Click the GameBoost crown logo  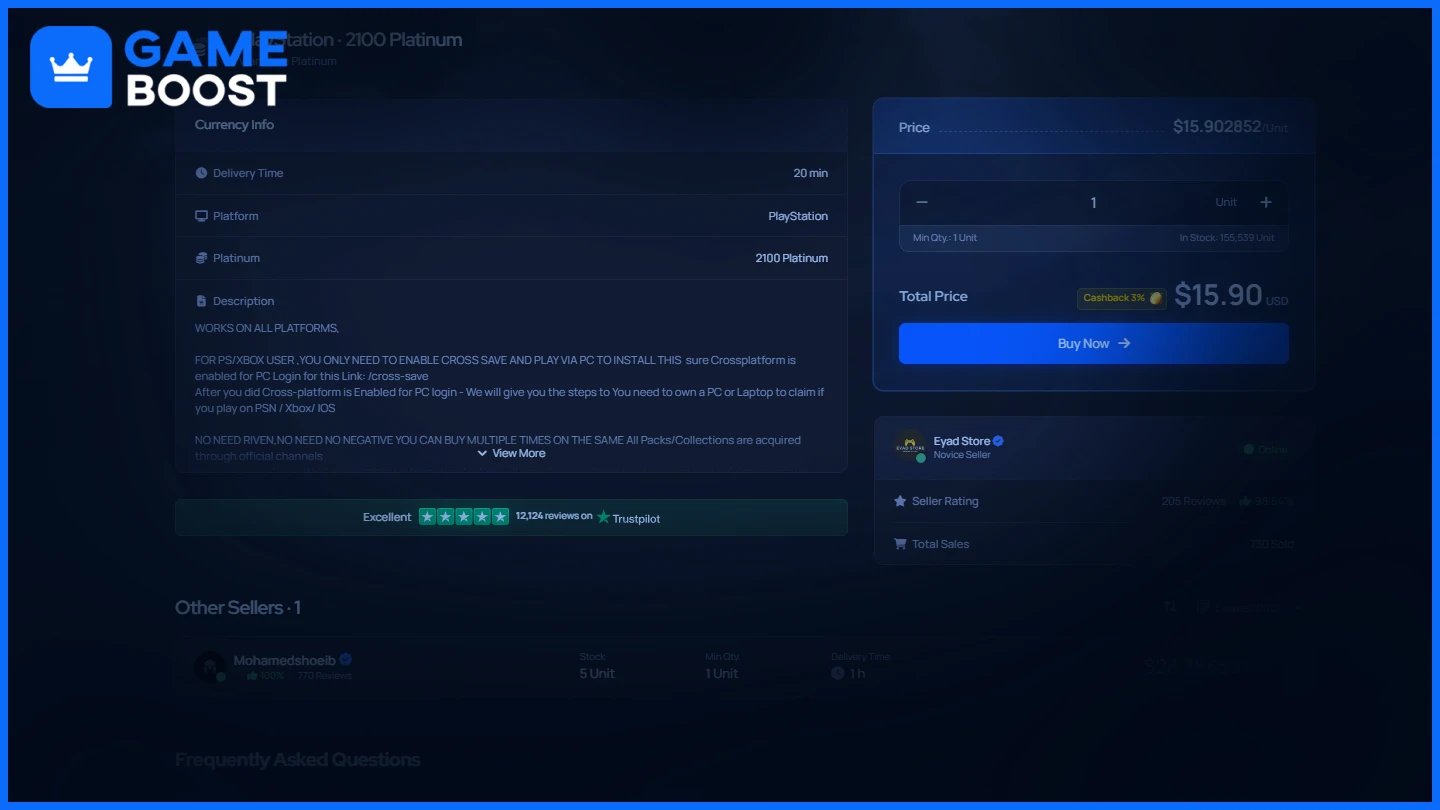pos(71,67)
